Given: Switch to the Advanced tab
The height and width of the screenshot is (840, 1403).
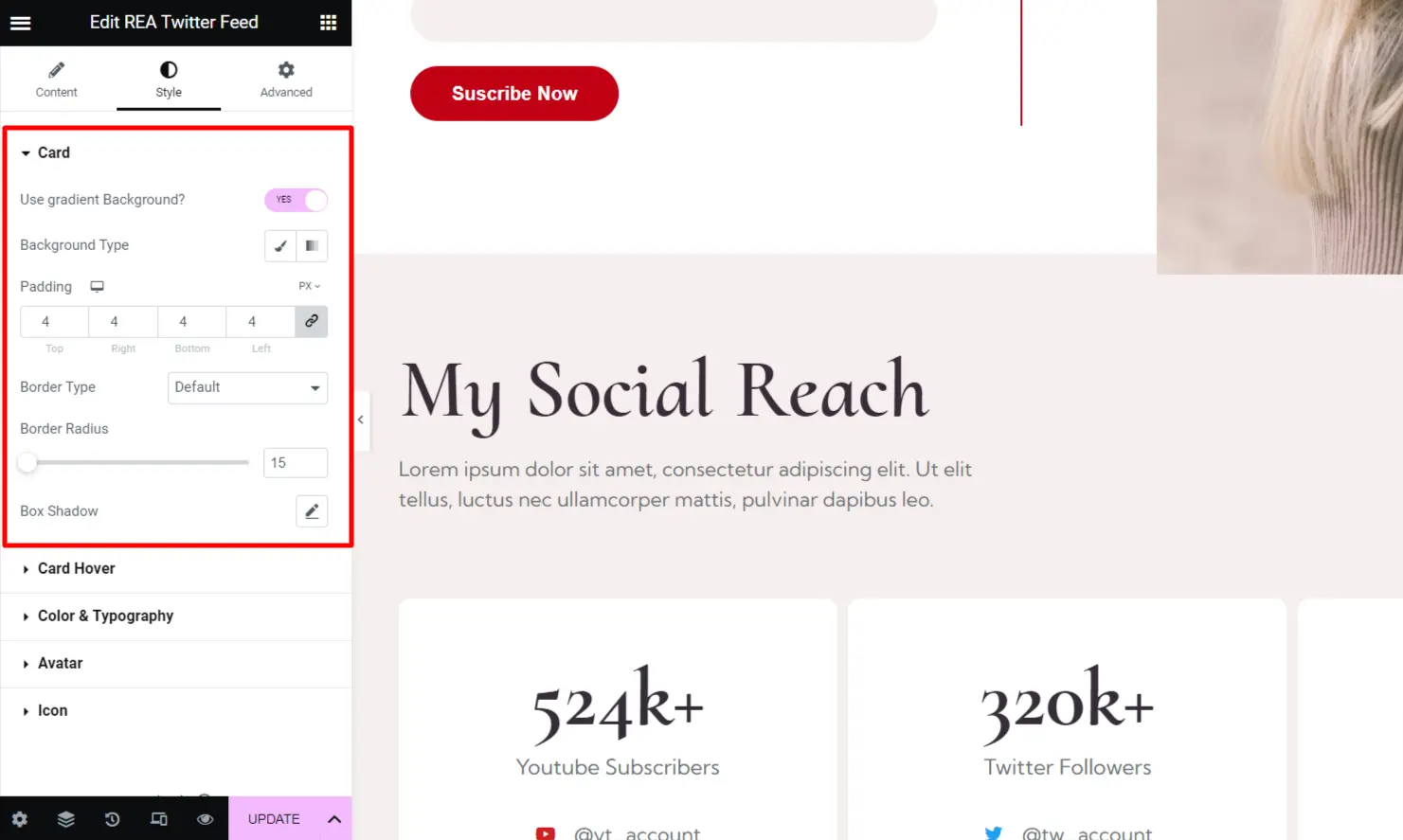Looking at the screenshot, I should (286, 80).
